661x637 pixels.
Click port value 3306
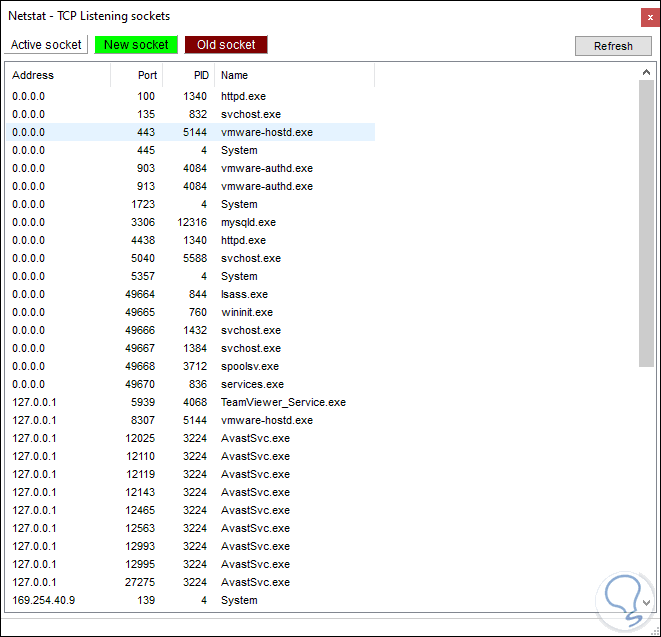[x=143, y=222]
